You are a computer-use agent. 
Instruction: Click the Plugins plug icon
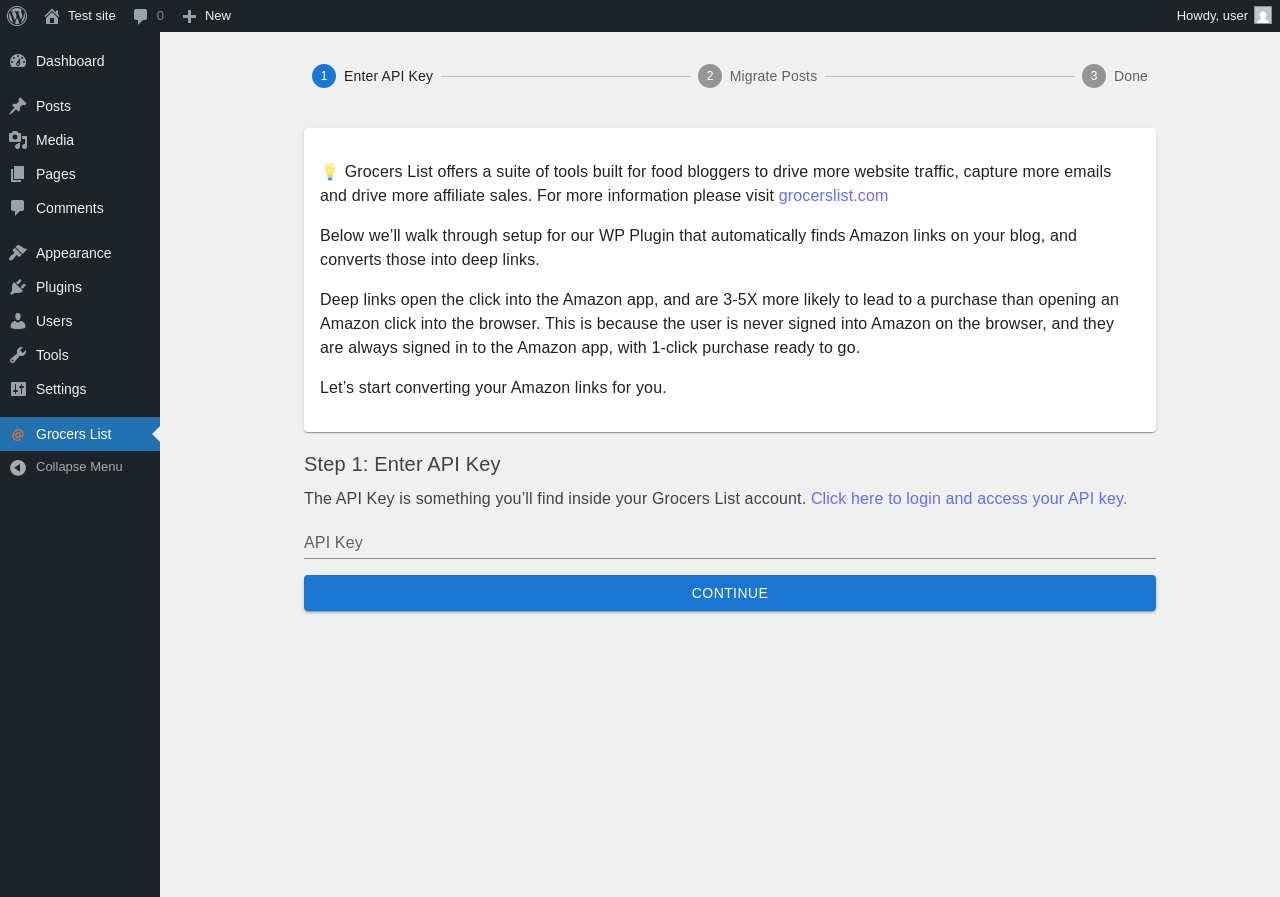(x=18, y=287)
